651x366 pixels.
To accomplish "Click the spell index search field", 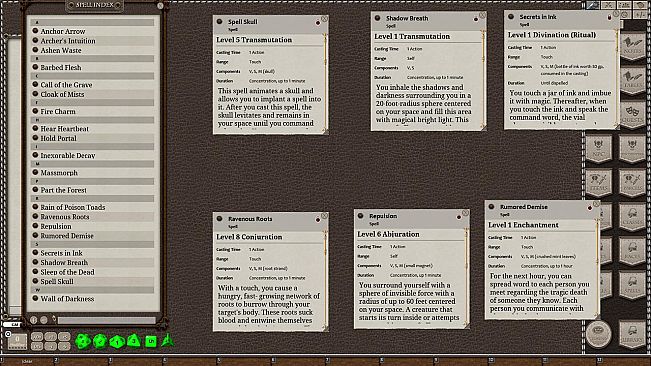I will [x=107, y=320].
